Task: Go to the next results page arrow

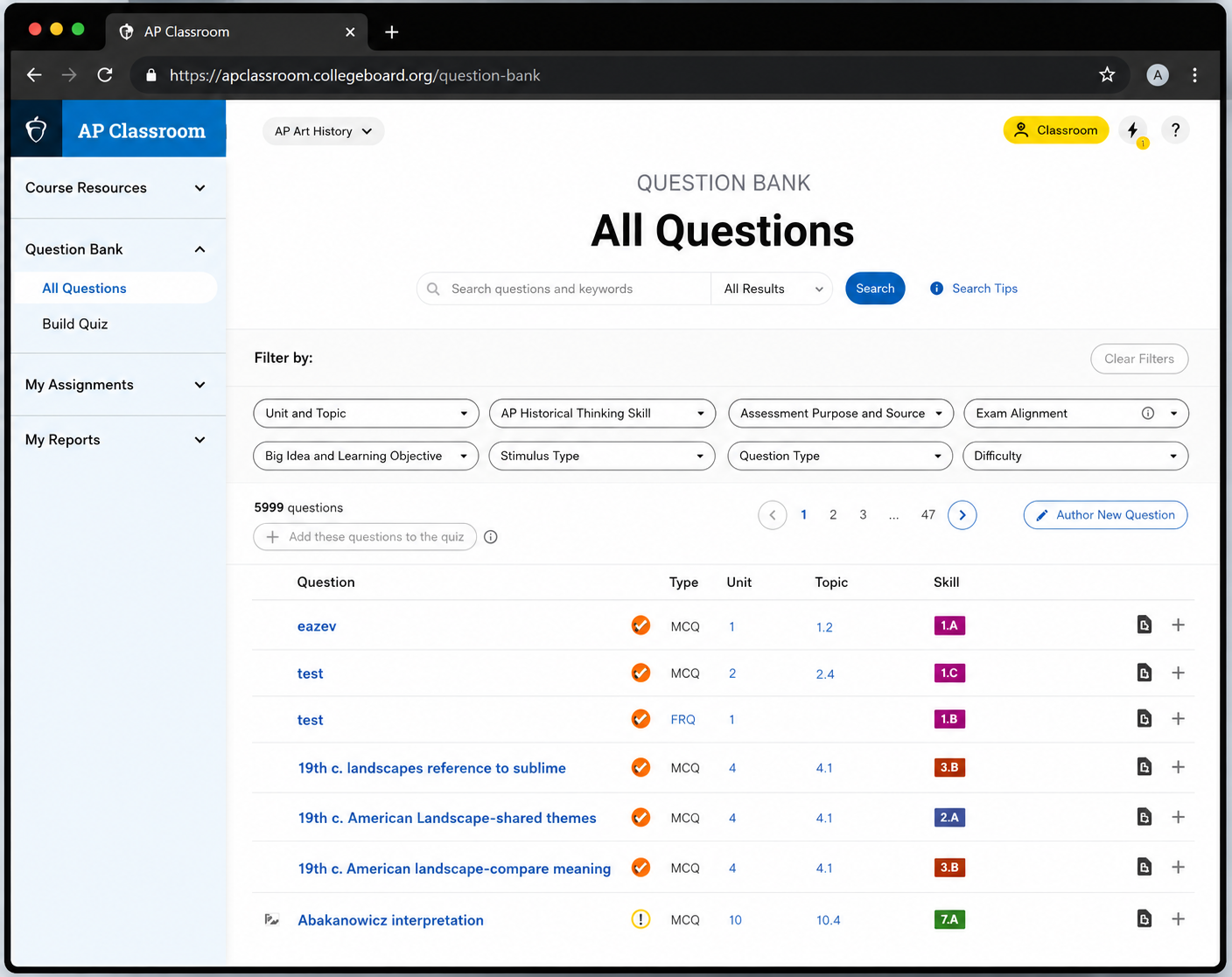Action: 962,515
